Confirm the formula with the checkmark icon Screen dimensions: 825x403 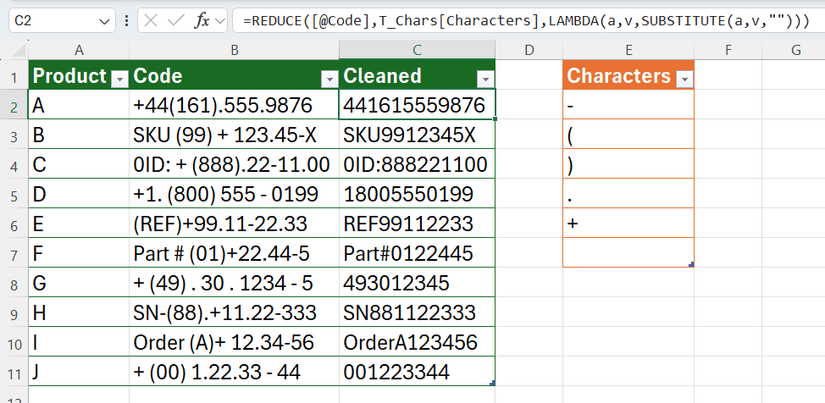click(x=175, y=21)
